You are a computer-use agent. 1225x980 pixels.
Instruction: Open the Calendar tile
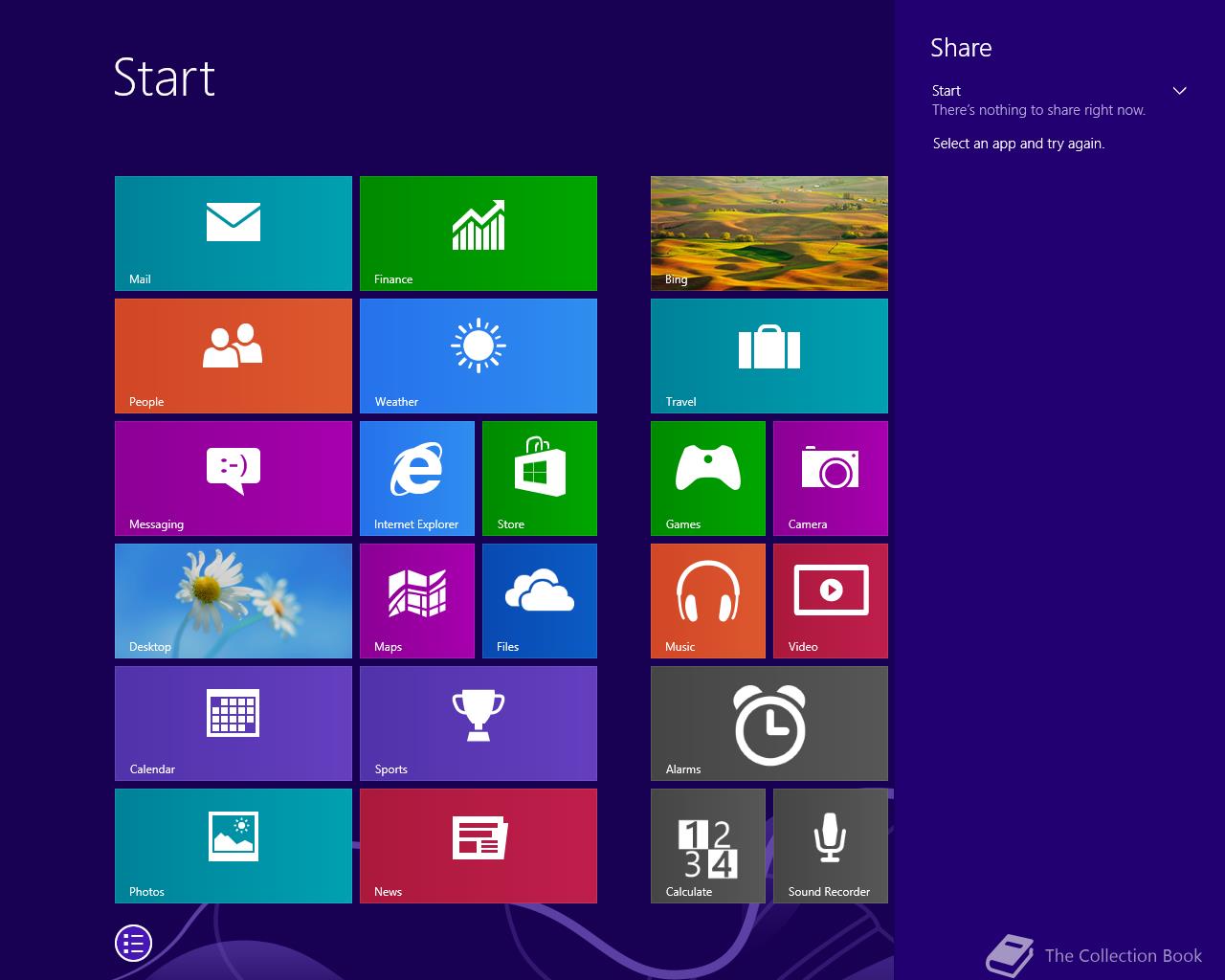(234, 724)
